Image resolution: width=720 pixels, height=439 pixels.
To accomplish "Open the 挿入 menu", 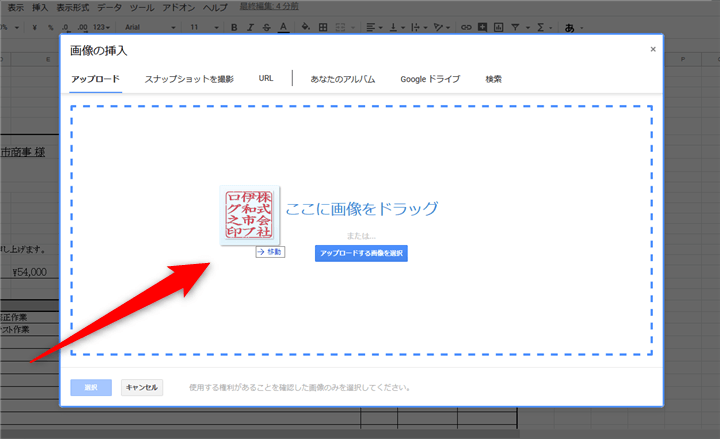I will point(40,7).
